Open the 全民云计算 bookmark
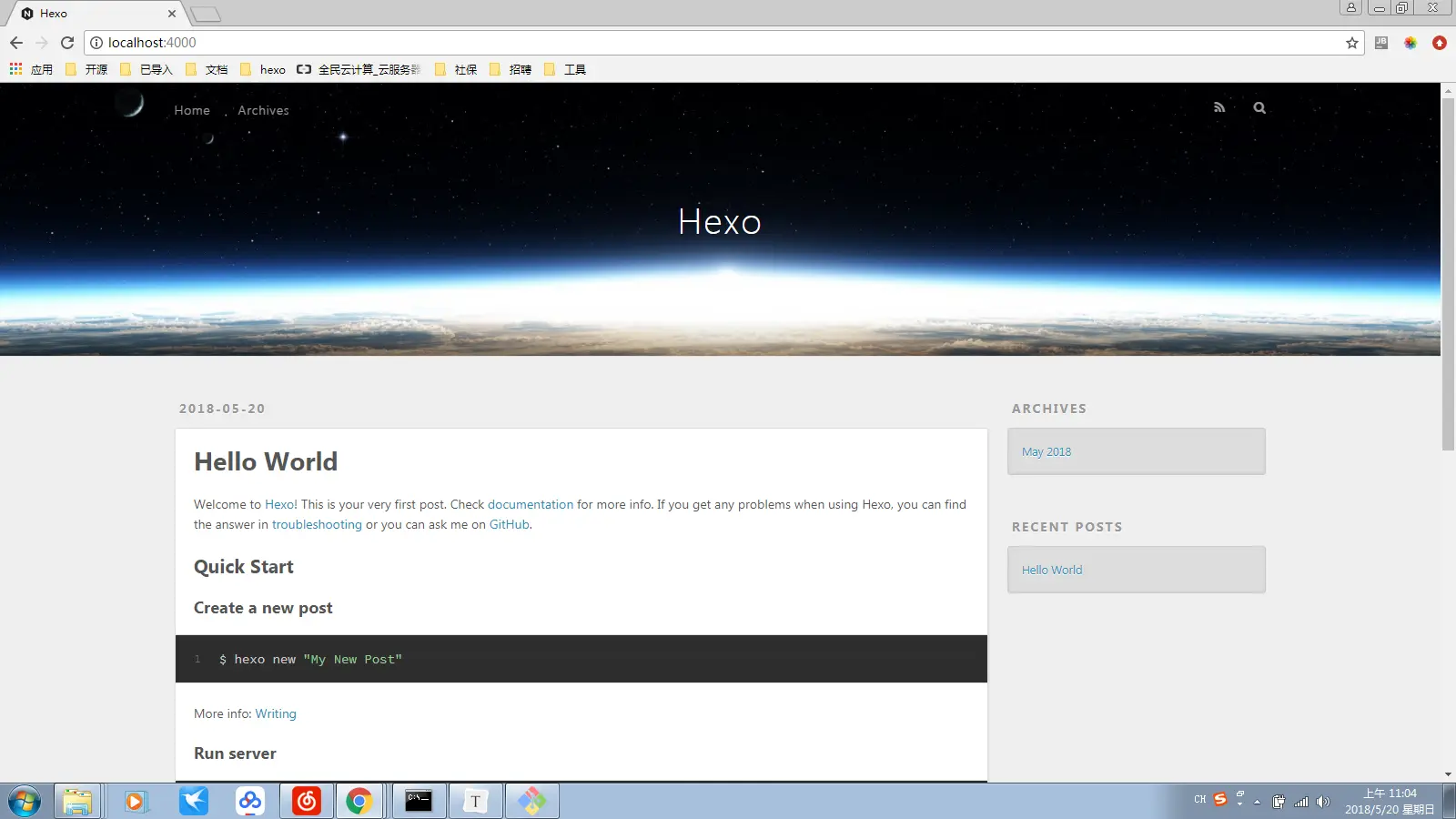Viewport: 1456px width, 819px height. (x=359, y=69)
